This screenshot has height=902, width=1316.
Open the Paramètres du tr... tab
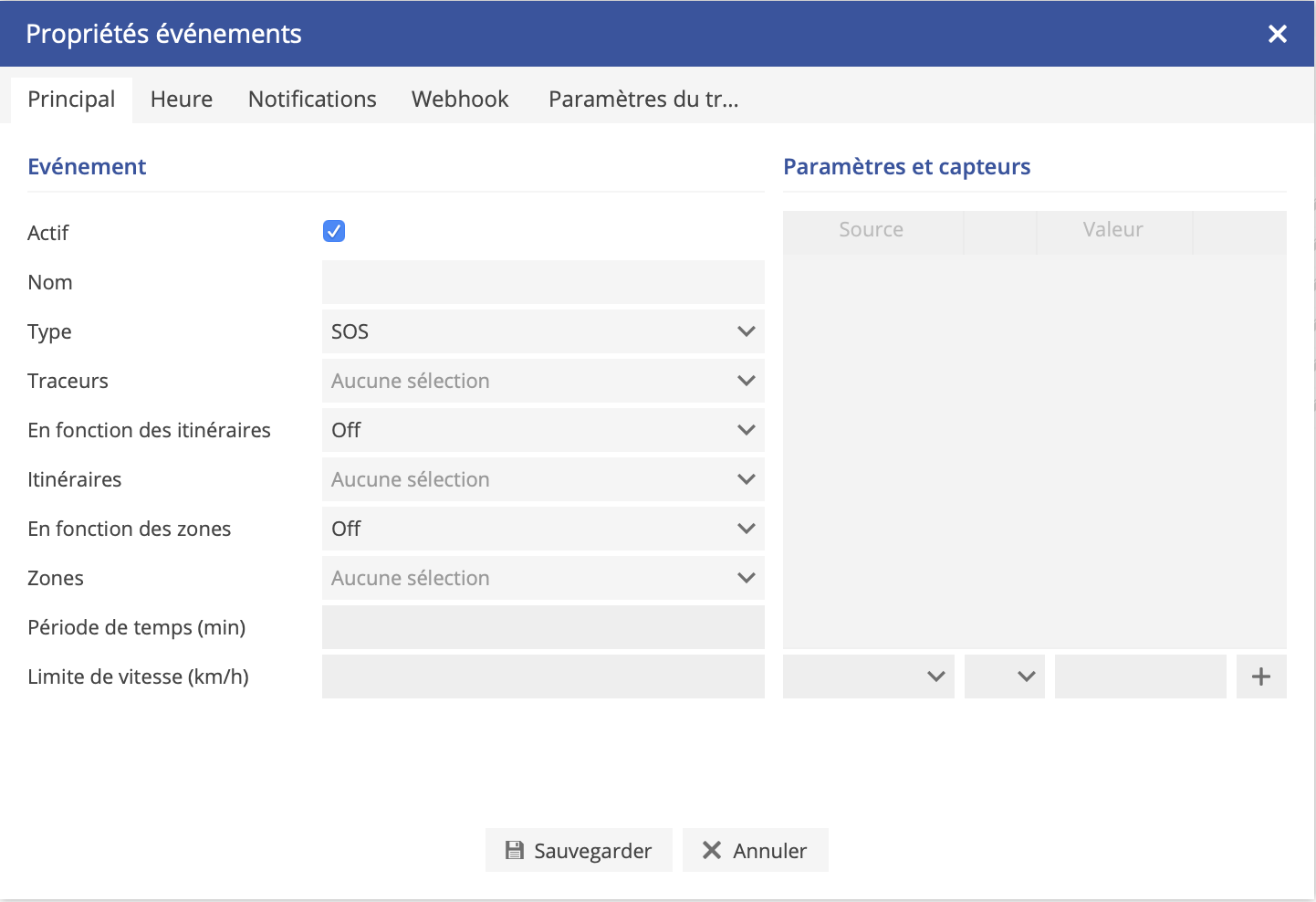pyautogui.click(x=643, y=100)
